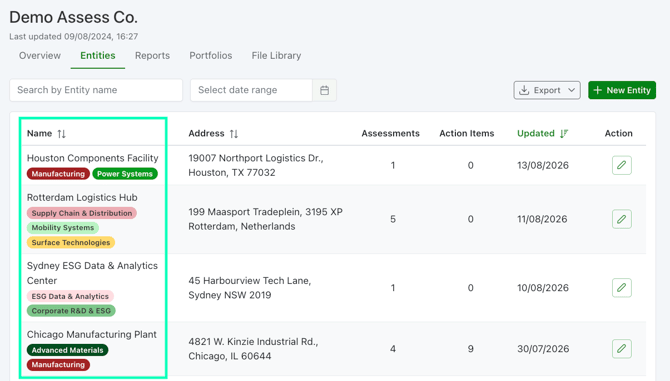
Task: Open the Chicago Manufacturing Plant entity
Action: tap(91, 334)
